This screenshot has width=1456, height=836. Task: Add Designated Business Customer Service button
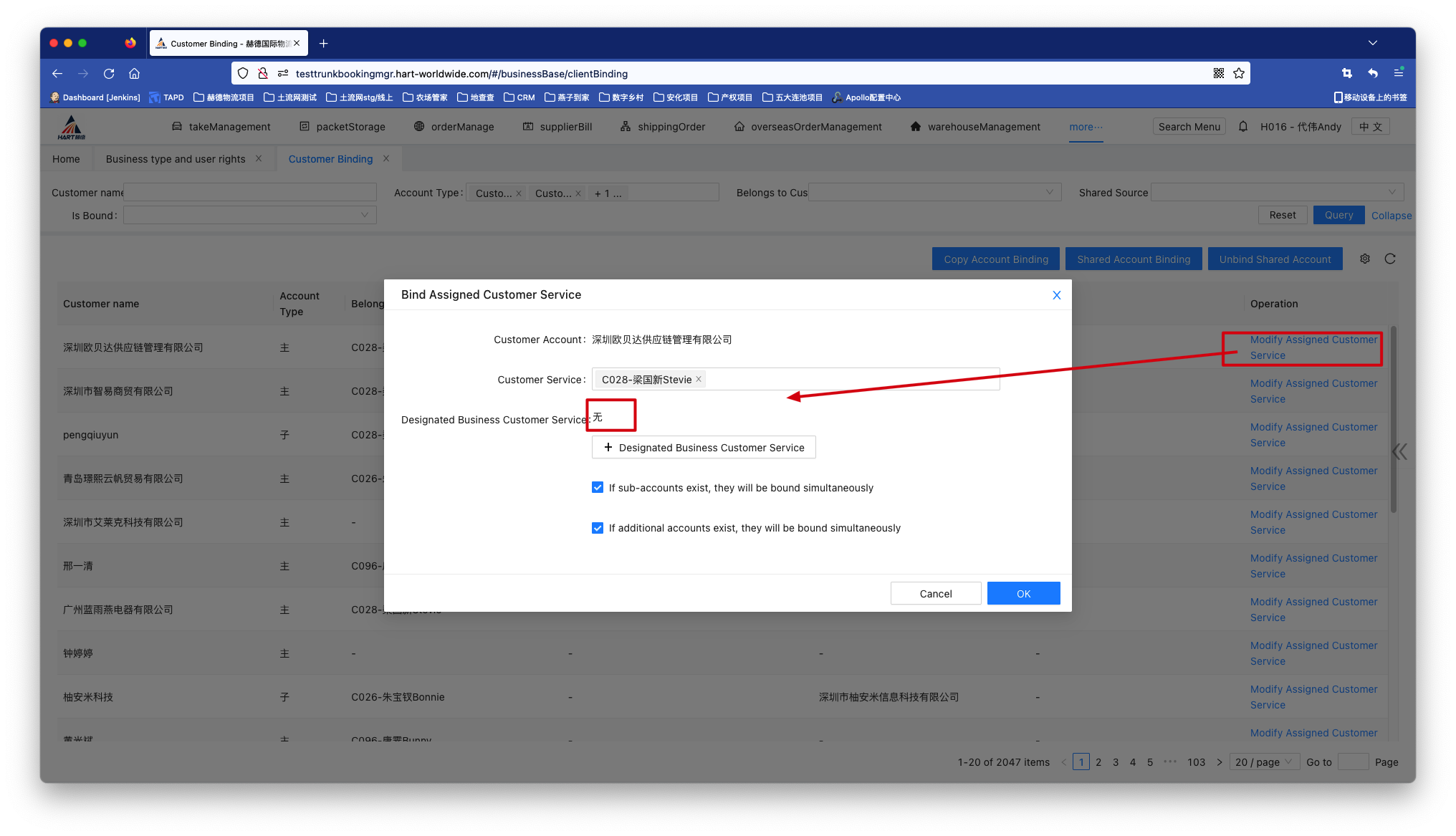(704, 448)
